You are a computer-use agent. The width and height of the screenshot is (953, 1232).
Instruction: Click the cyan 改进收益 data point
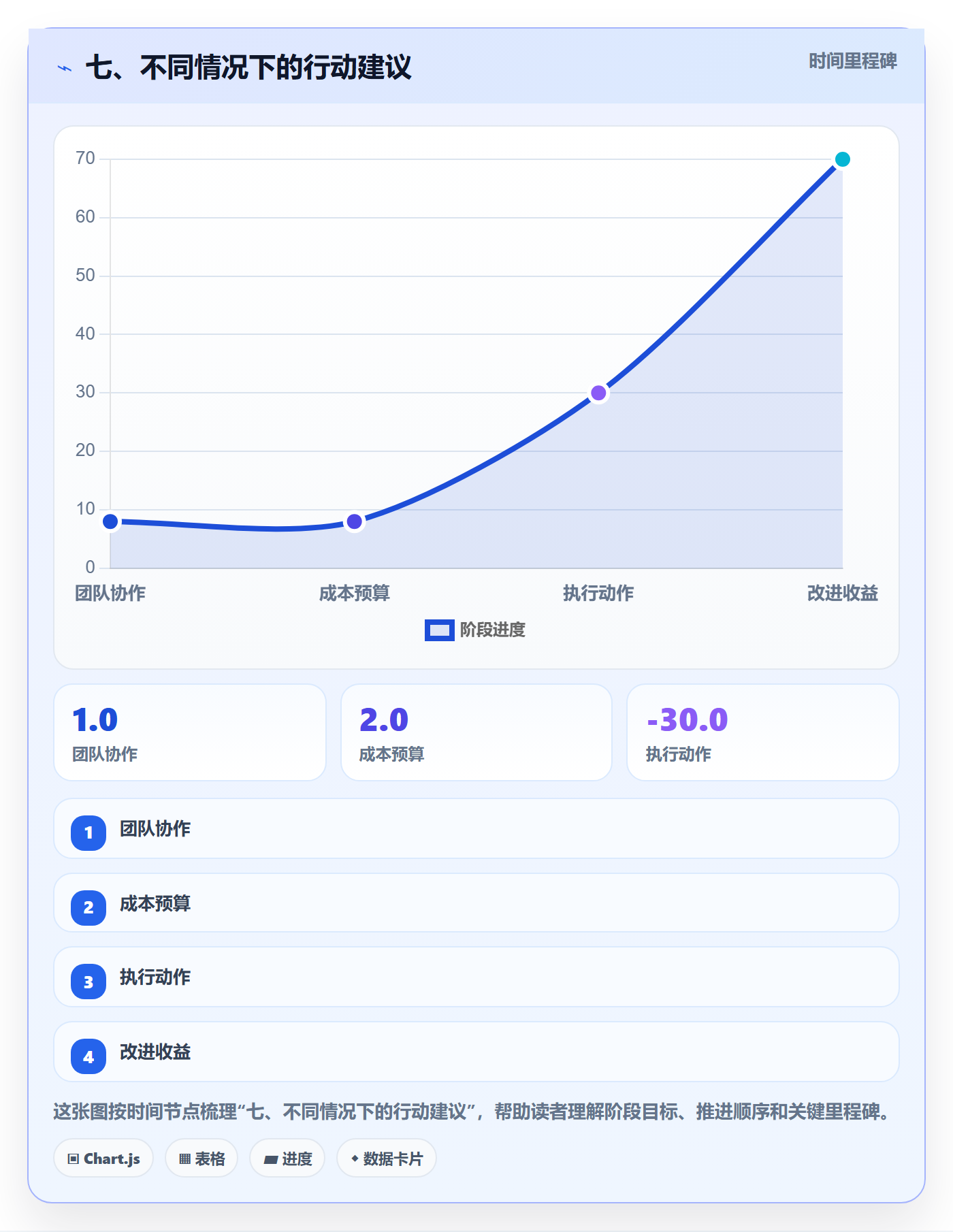(843, 159)
